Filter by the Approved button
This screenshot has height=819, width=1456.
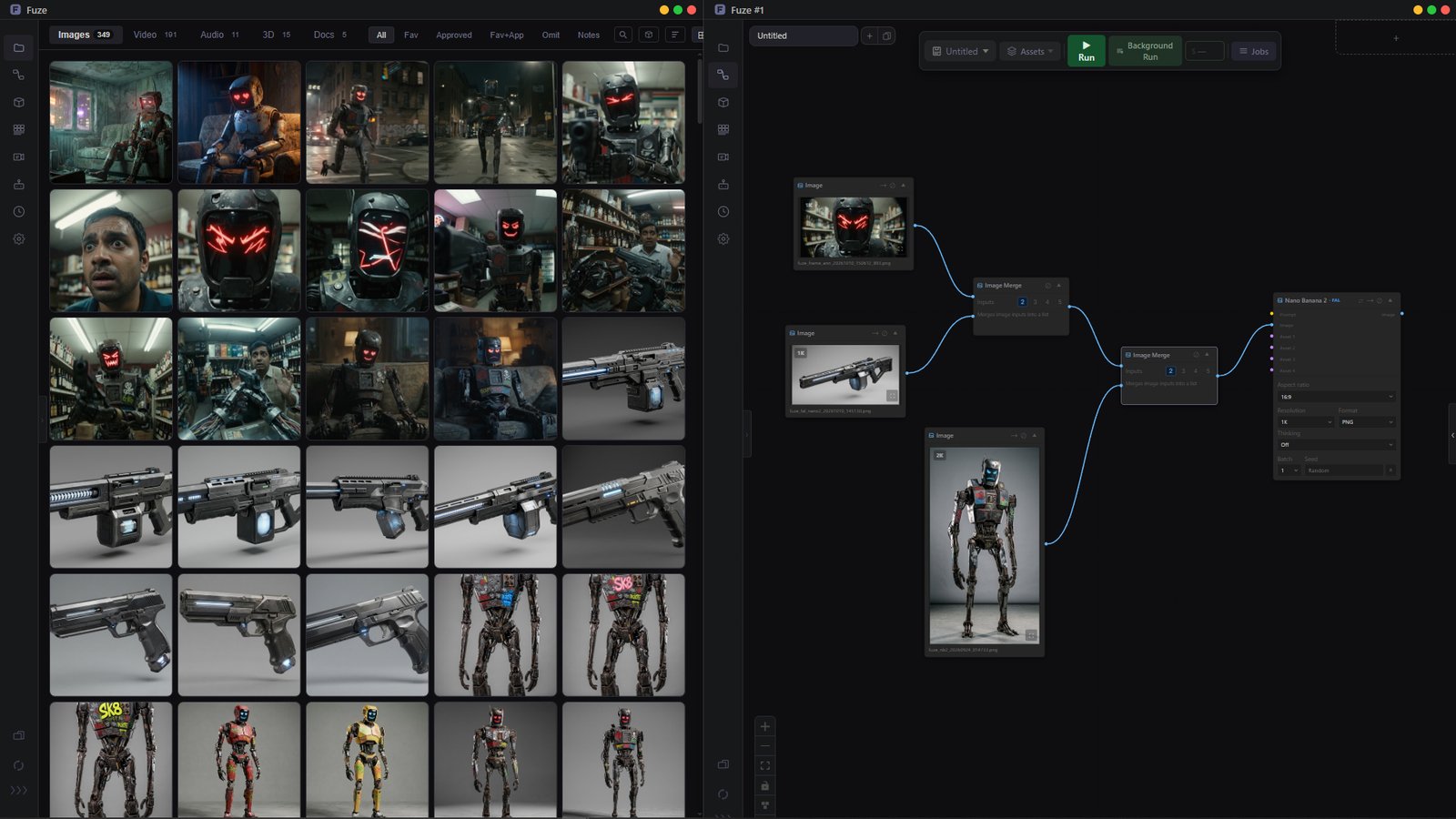click(453, 35)
